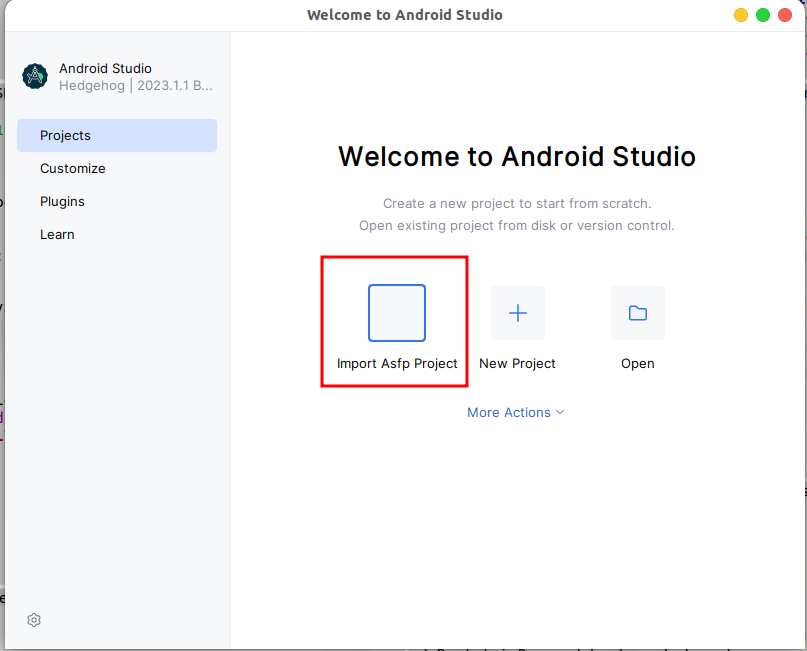Click the Open folder icon
807x651 pixels.
638,313
